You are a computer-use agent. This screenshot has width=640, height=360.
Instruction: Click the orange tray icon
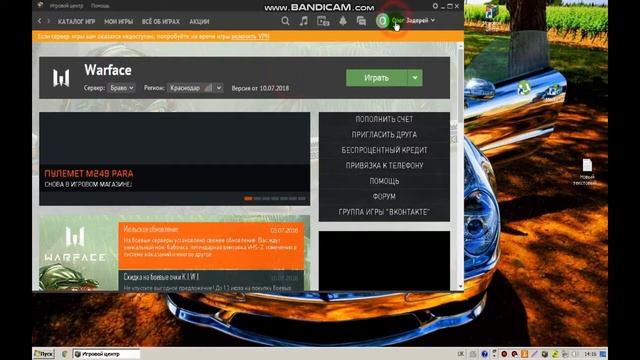click(x=524, y=354)
